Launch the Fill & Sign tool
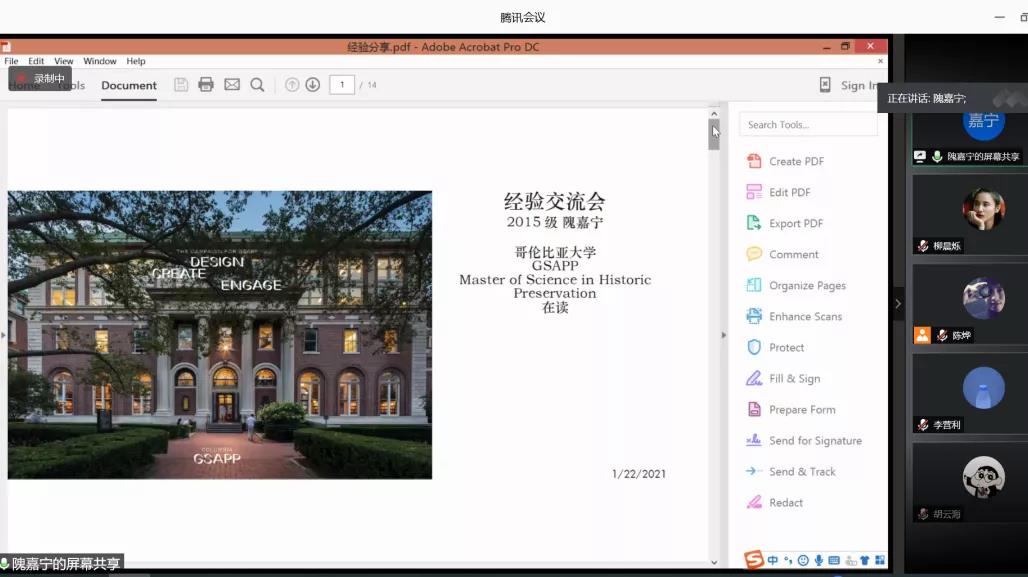 pos(794,378)
